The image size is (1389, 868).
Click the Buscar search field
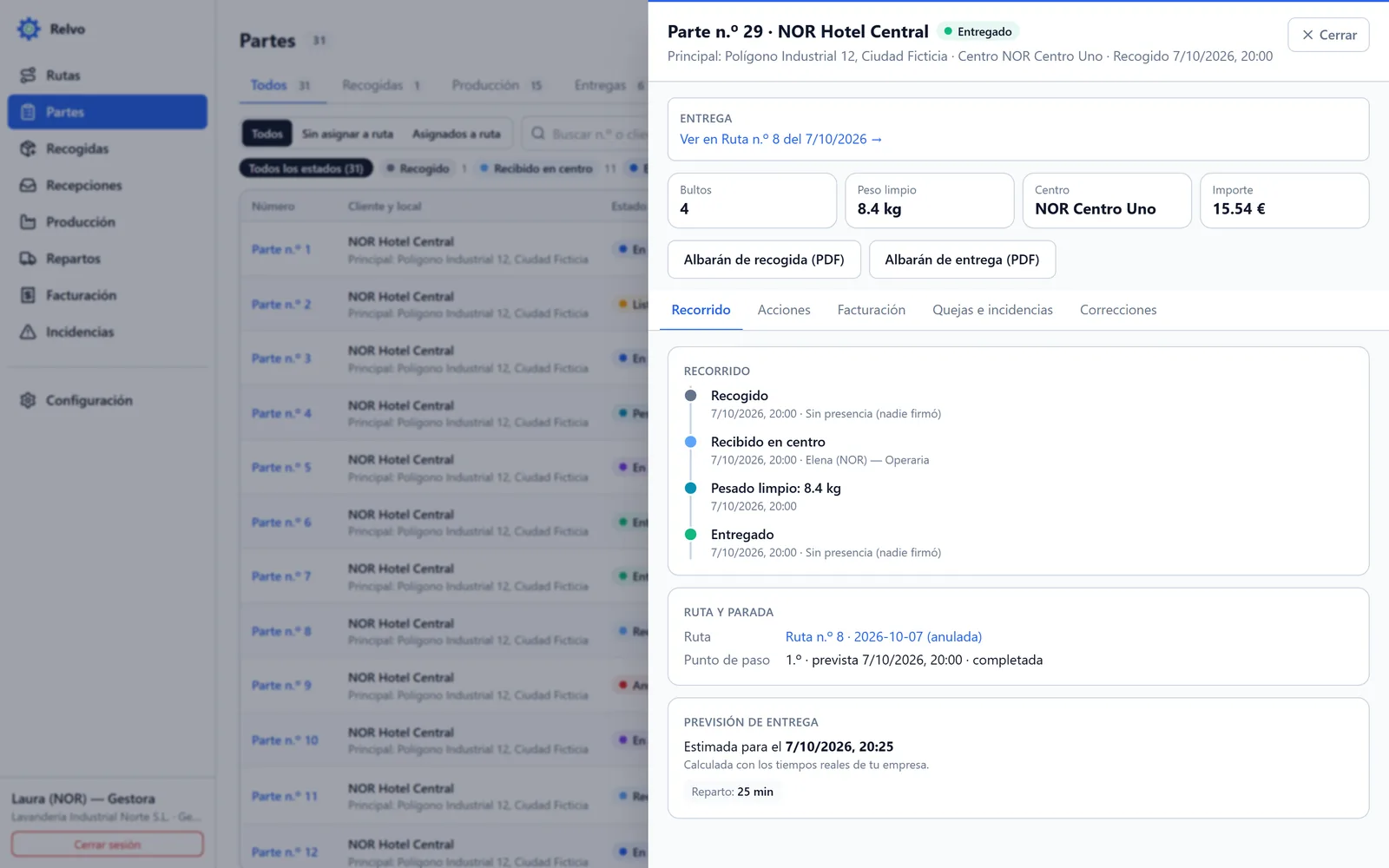point(587,134)
